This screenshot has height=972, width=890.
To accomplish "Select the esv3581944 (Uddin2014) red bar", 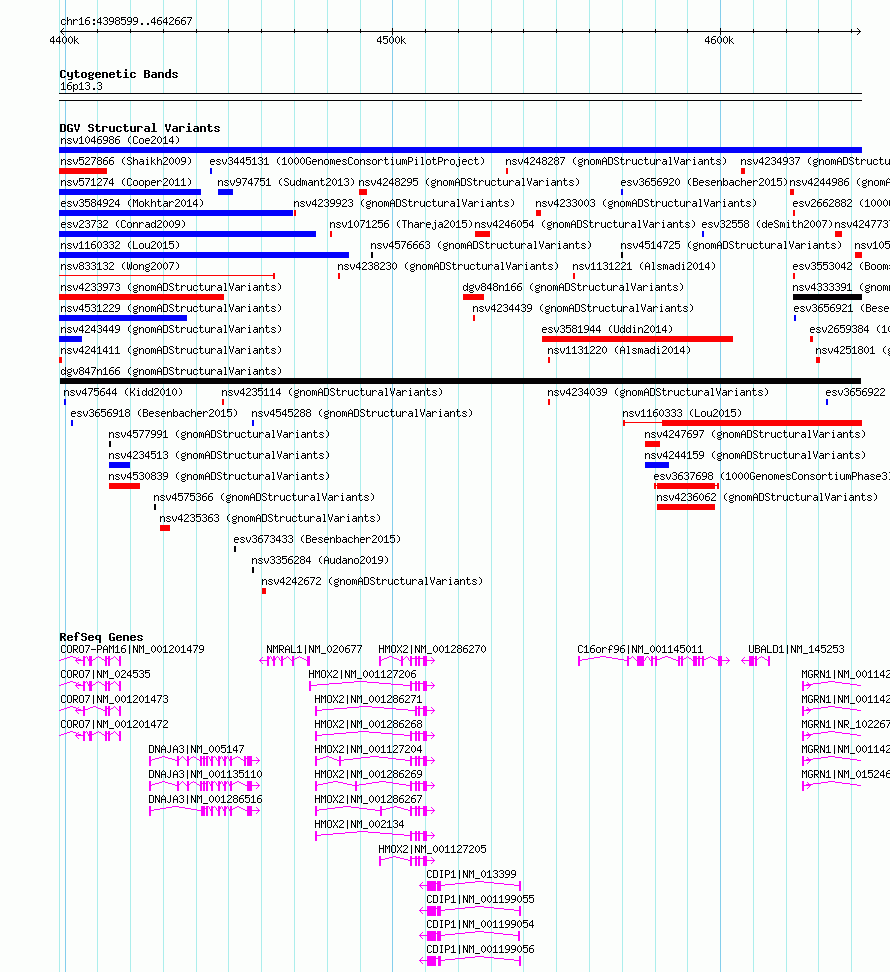I will point(637,339).
